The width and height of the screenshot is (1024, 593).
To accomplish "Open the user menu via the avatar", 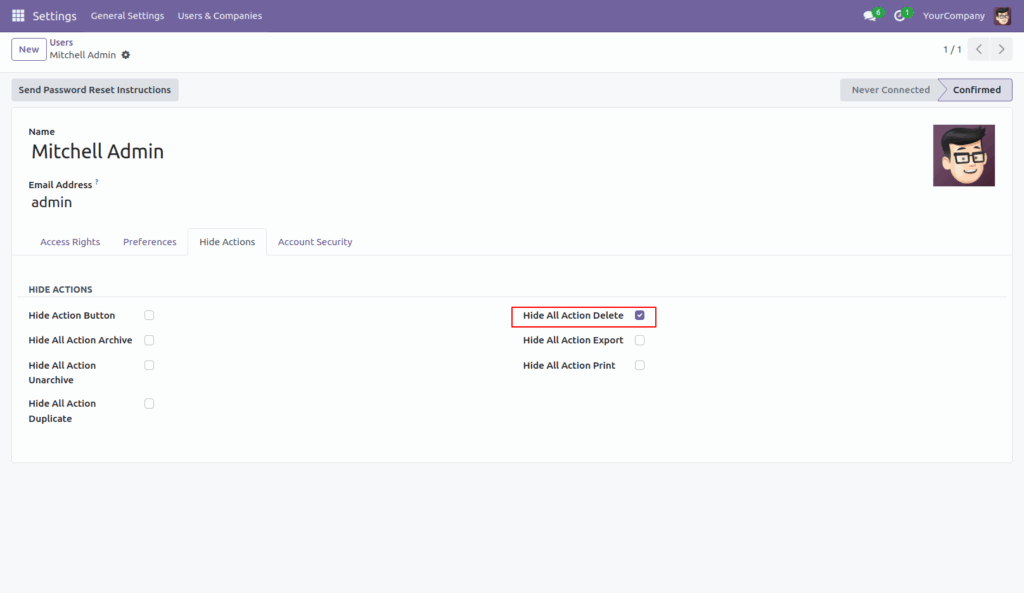I will (x=1004, y=15).
